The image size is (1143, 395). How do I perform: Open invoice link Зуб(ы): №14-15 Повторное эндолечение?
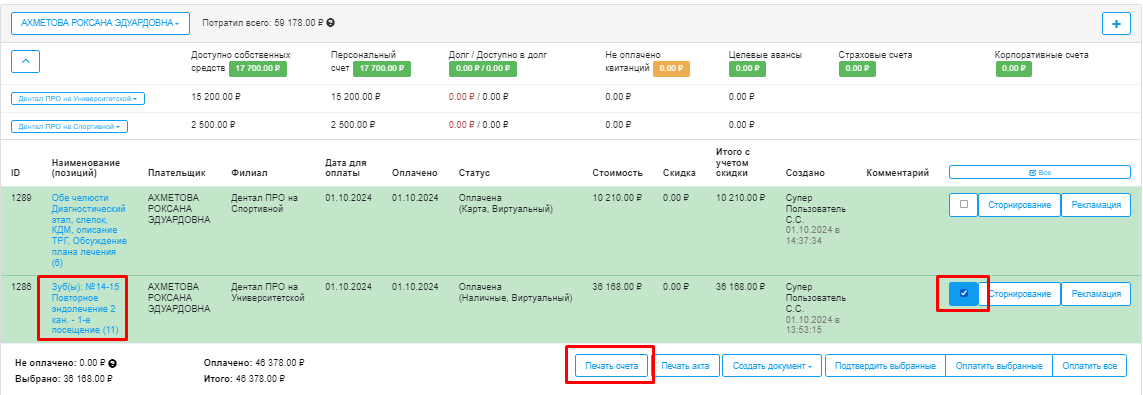pos(85,308)
